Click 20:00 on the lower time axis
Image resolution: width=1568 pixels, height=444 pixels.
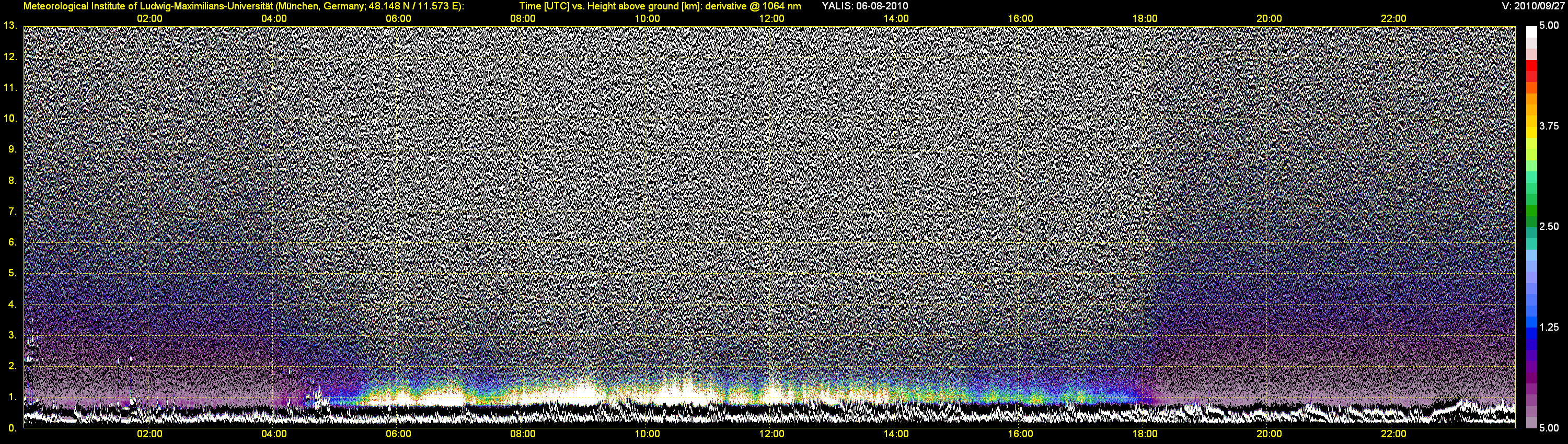pos(1270,434)
